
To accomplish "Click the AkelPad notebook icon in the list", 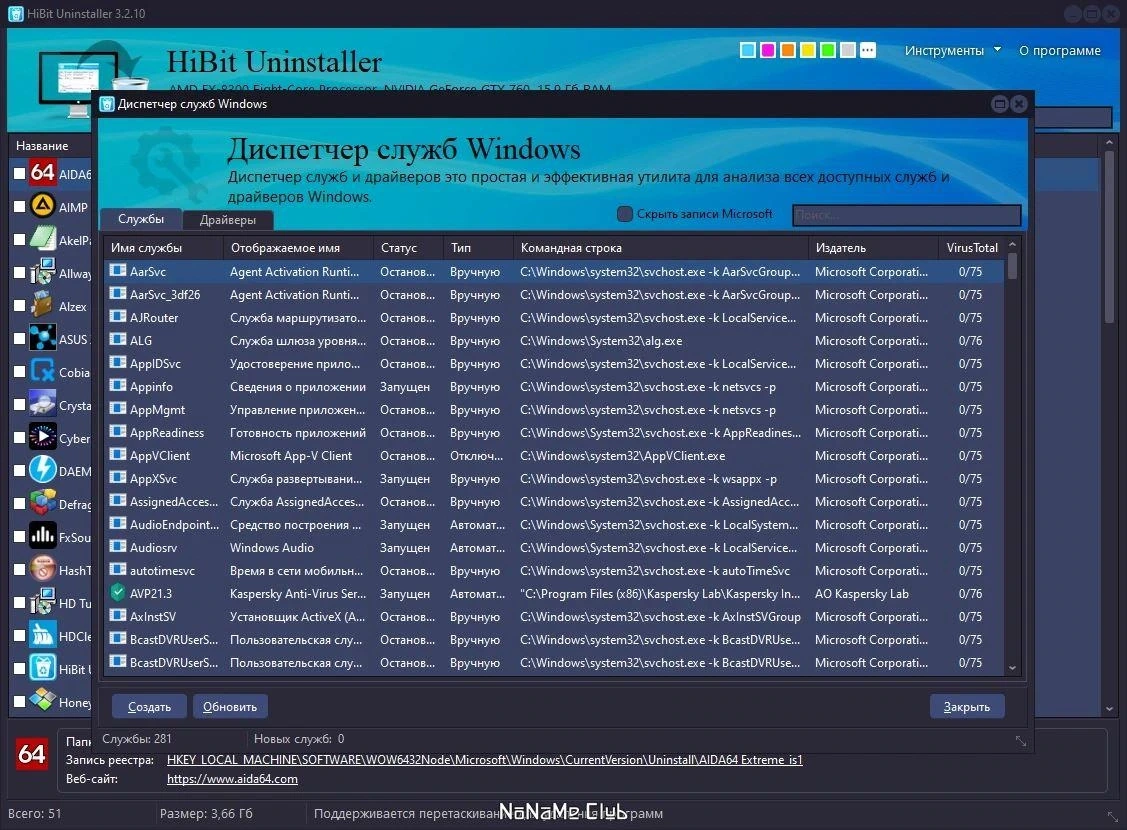I will (42, 239).
